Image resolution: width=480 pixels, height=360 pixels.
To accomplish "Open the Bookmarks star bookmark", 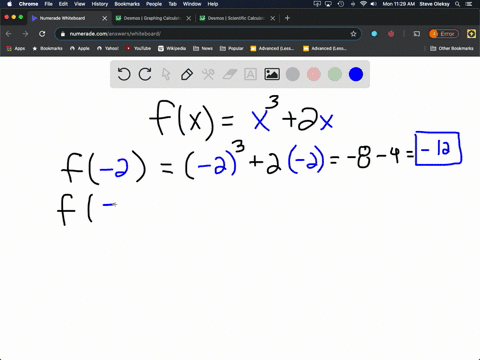I will pos(47,48).
